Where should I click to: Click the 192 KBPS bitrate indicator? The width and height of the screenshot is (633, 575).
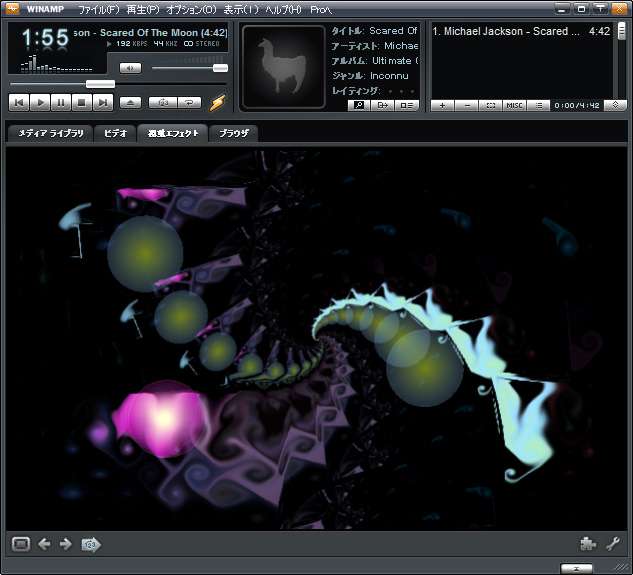click(x=132, y=44)
